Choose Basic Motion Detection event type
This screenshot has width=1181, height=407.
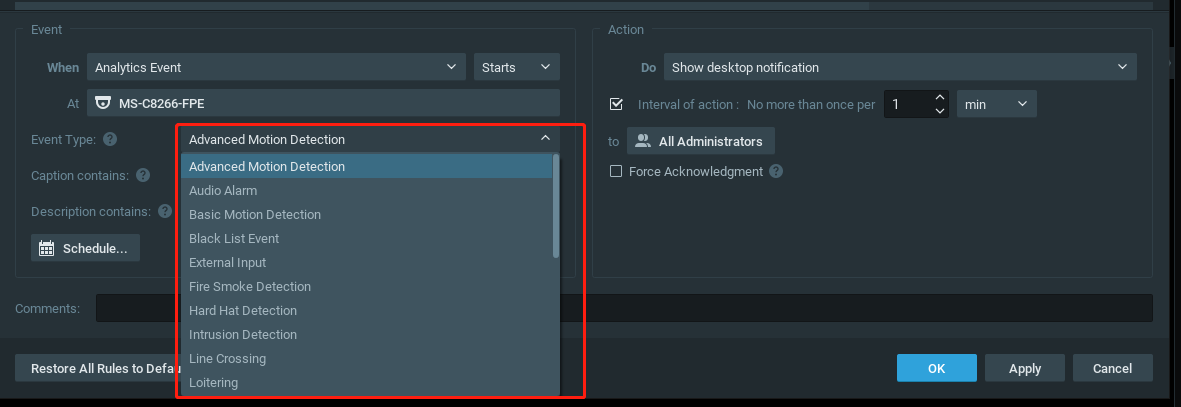coord(367,215)
